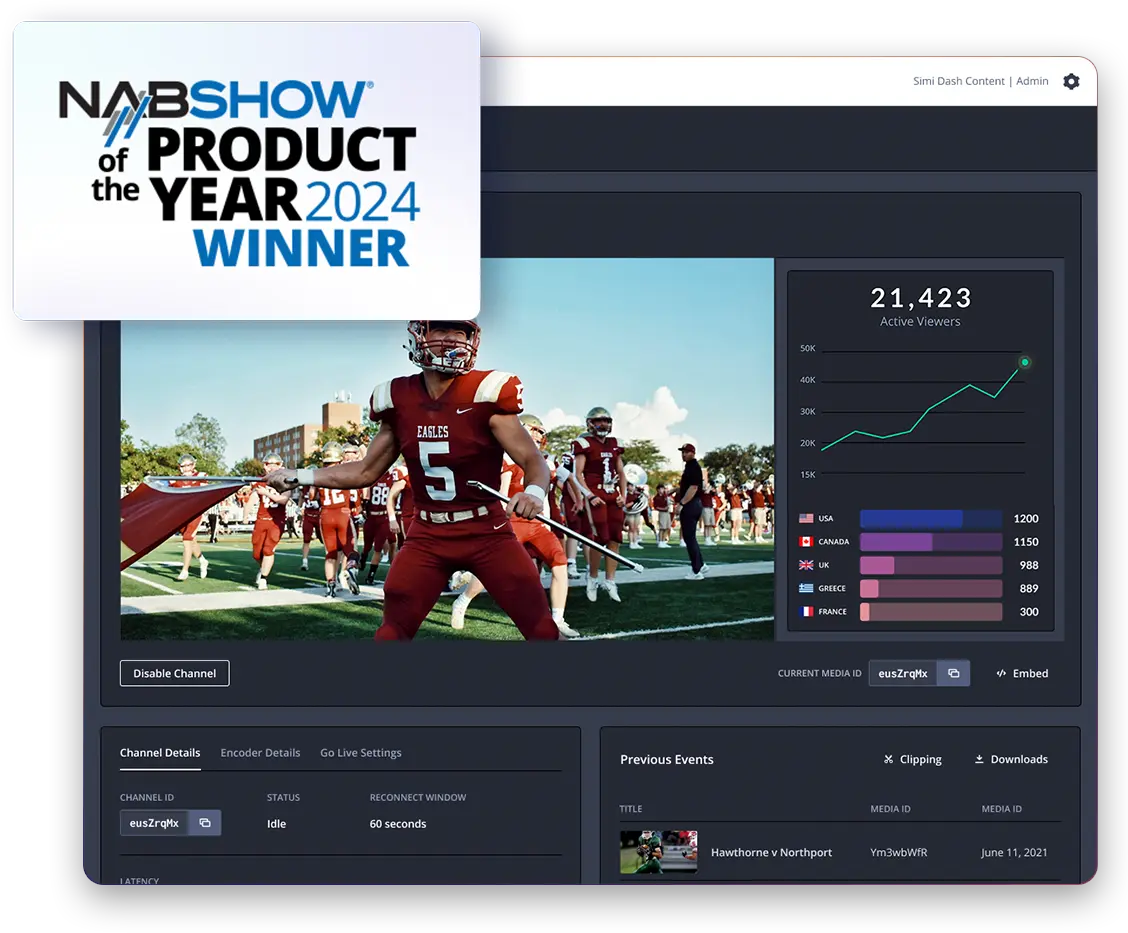This screenshot has width=1128, height=933.
Task: Click the Canada flag icon
Action: point(806,542)
